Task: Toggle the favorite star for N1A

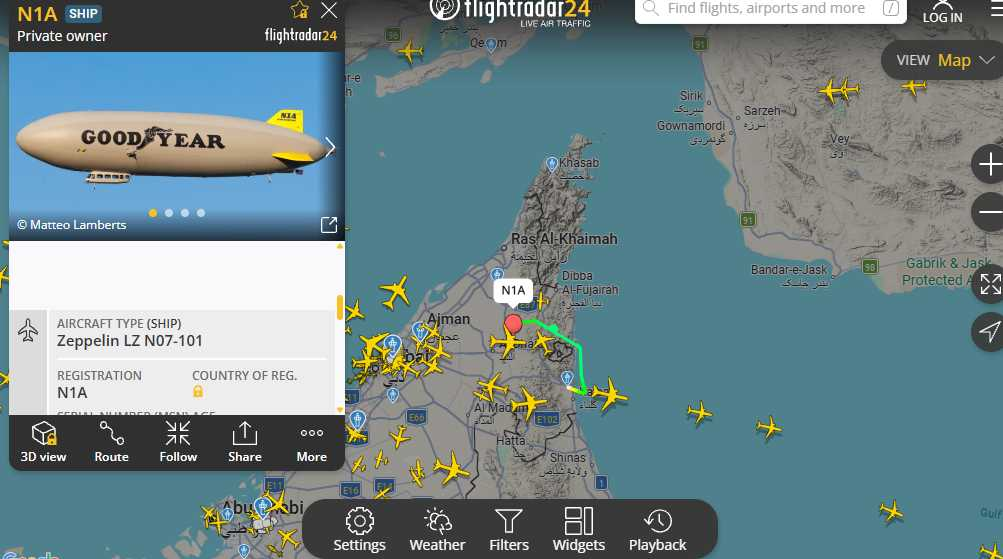Action: [x=299, y=10]
